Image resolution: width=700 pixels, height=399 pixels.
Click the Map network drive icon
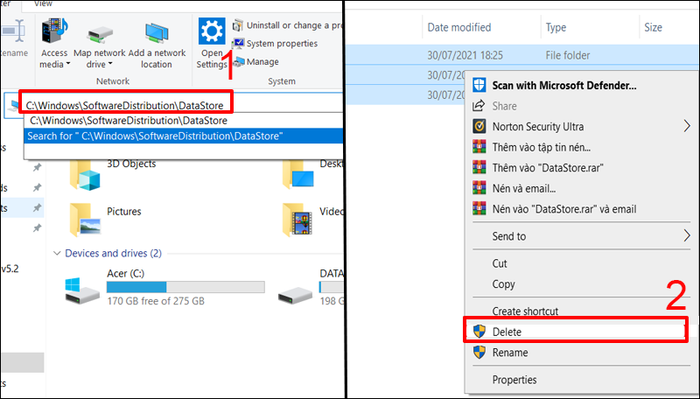click(100, 35)
